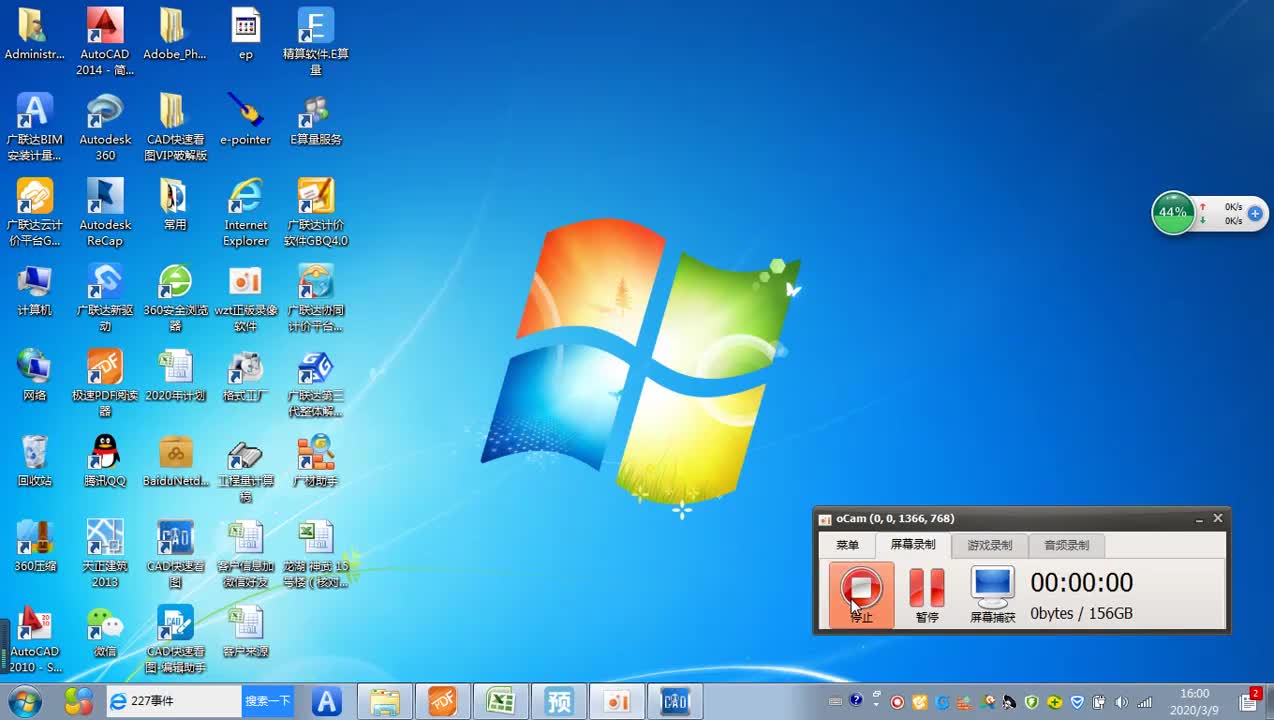
Task: Select the 360安全浏览器 desktop icon
Action: pyautogui.click(x=175, y=297)
